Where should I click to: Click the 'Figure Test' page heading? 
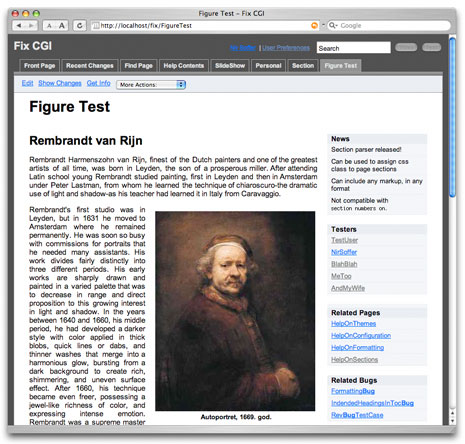pyautogui.click(x=69, y=107)
